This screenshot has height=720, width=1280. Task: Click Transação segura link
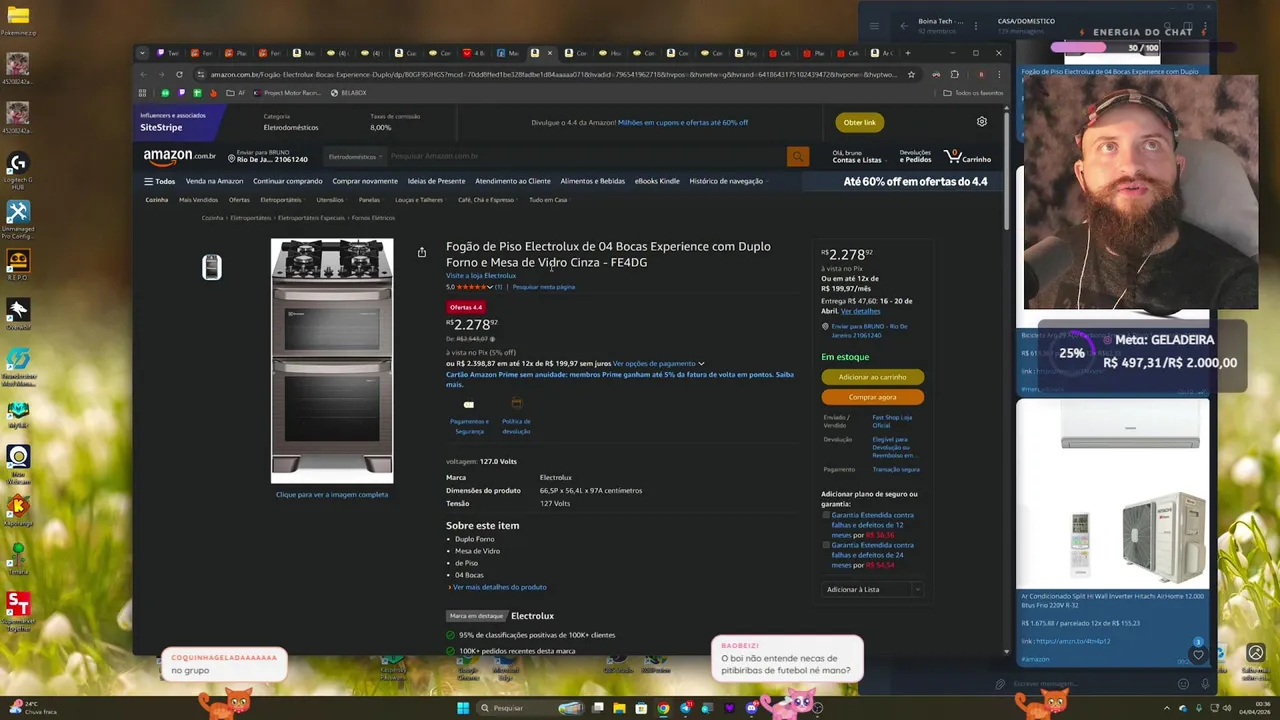point(896,469)
